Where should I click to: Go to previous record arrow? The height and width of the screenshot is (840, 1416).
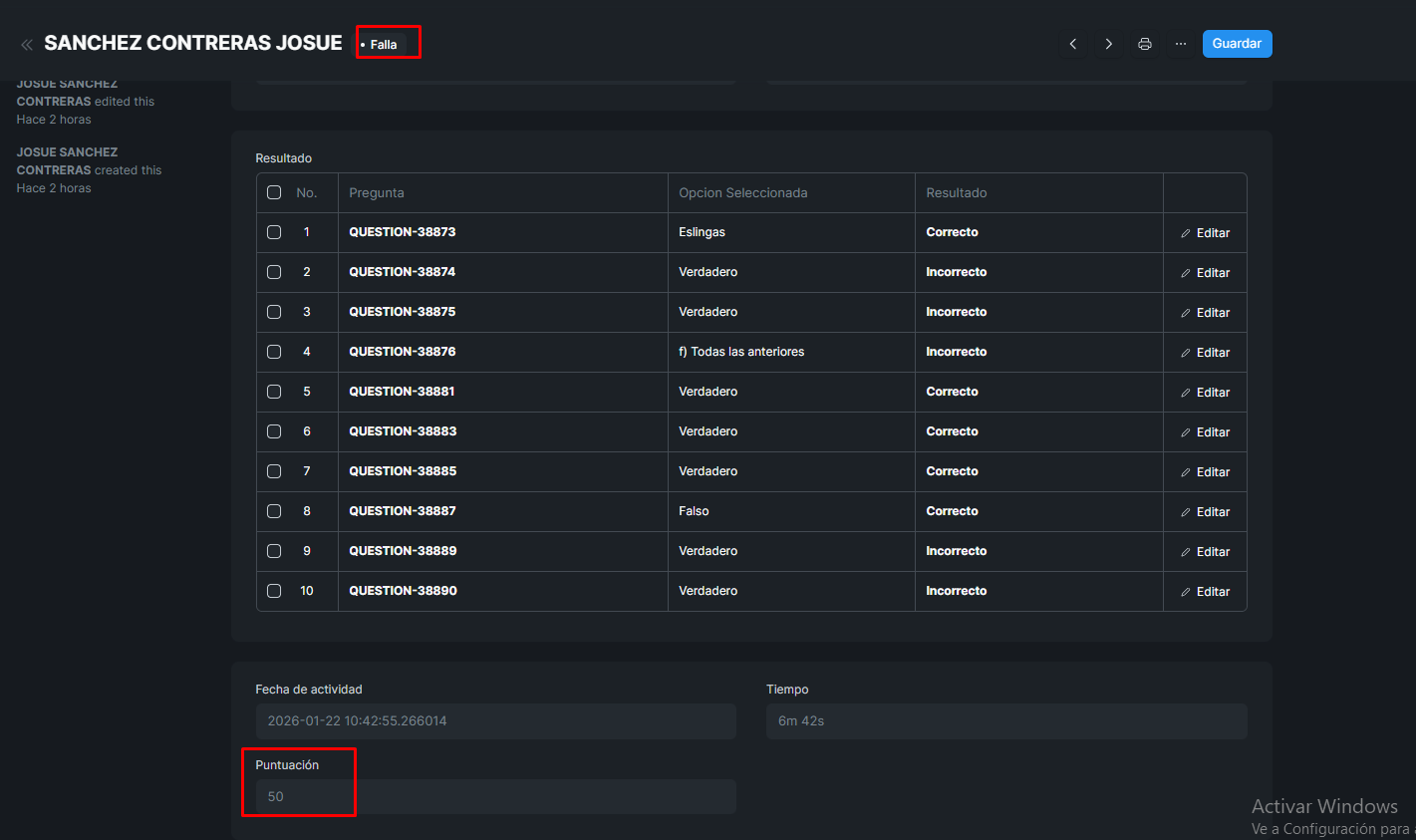[1073, 44]
